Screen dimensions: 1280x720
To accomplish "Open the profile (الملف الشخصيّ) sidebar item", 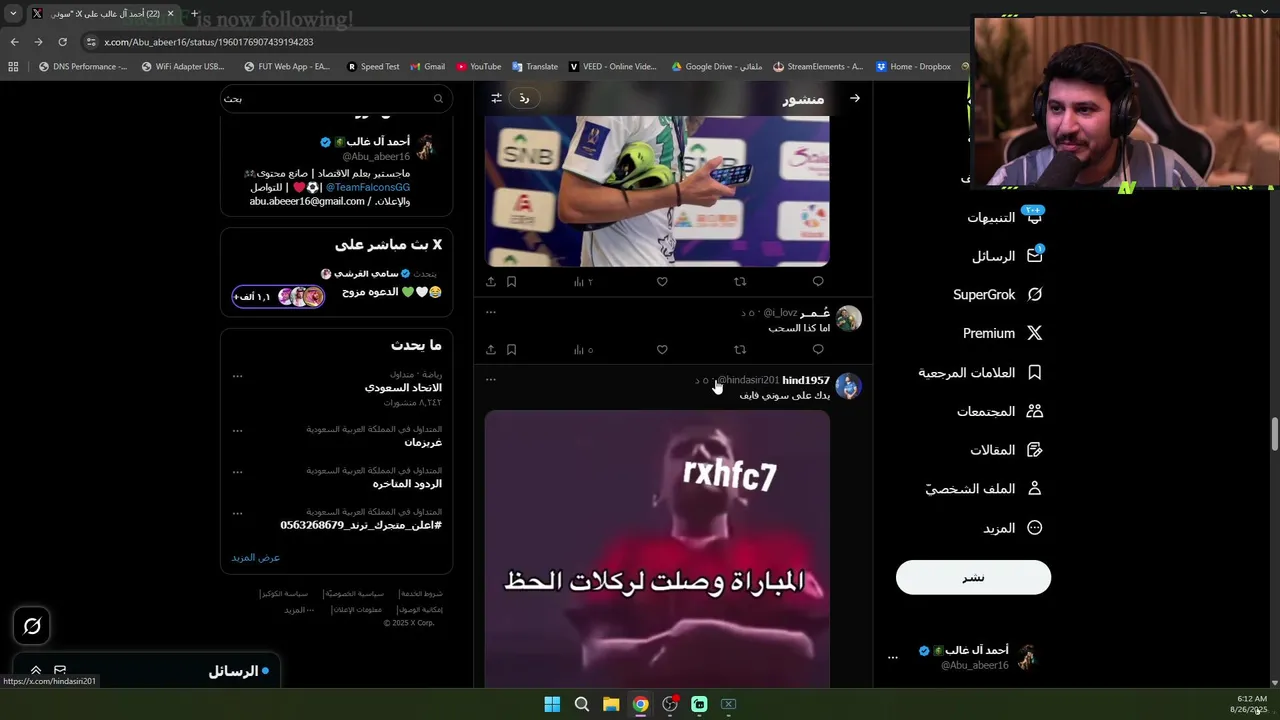I will 983,488.
